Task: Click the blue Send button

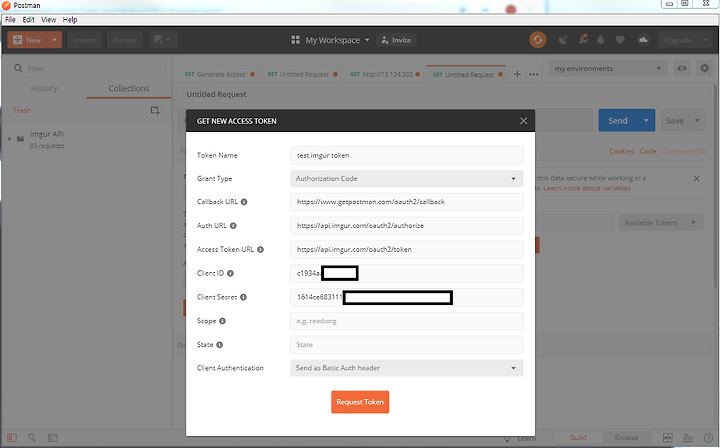Action: click(618, 120)
